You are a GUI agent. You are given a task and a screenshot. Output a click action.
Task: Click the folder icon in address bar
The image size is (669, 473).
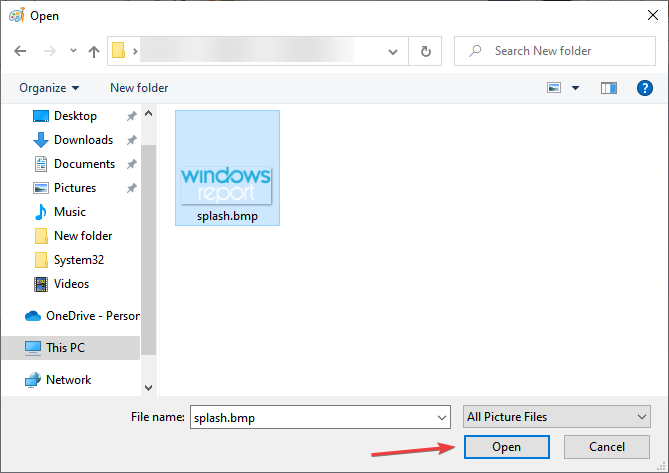point(118,51)
